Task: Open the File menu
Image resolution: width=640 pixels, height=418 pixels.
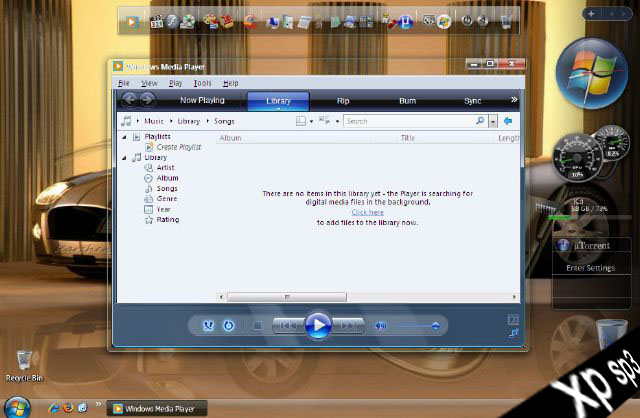Action: (124, 83)
